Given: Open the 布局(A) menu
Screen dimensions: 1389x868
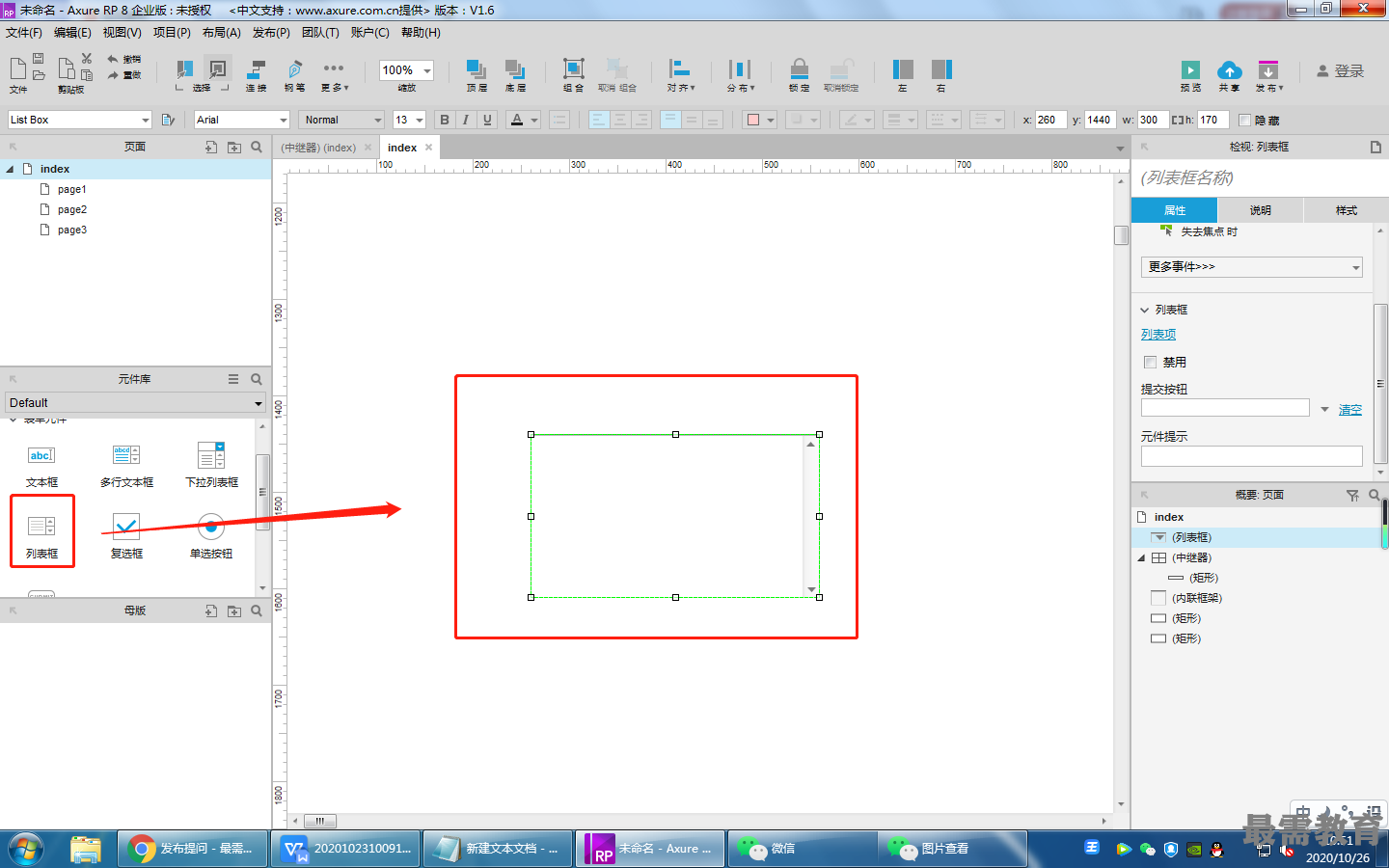Looking at the screenshot, I should [221, 33].
